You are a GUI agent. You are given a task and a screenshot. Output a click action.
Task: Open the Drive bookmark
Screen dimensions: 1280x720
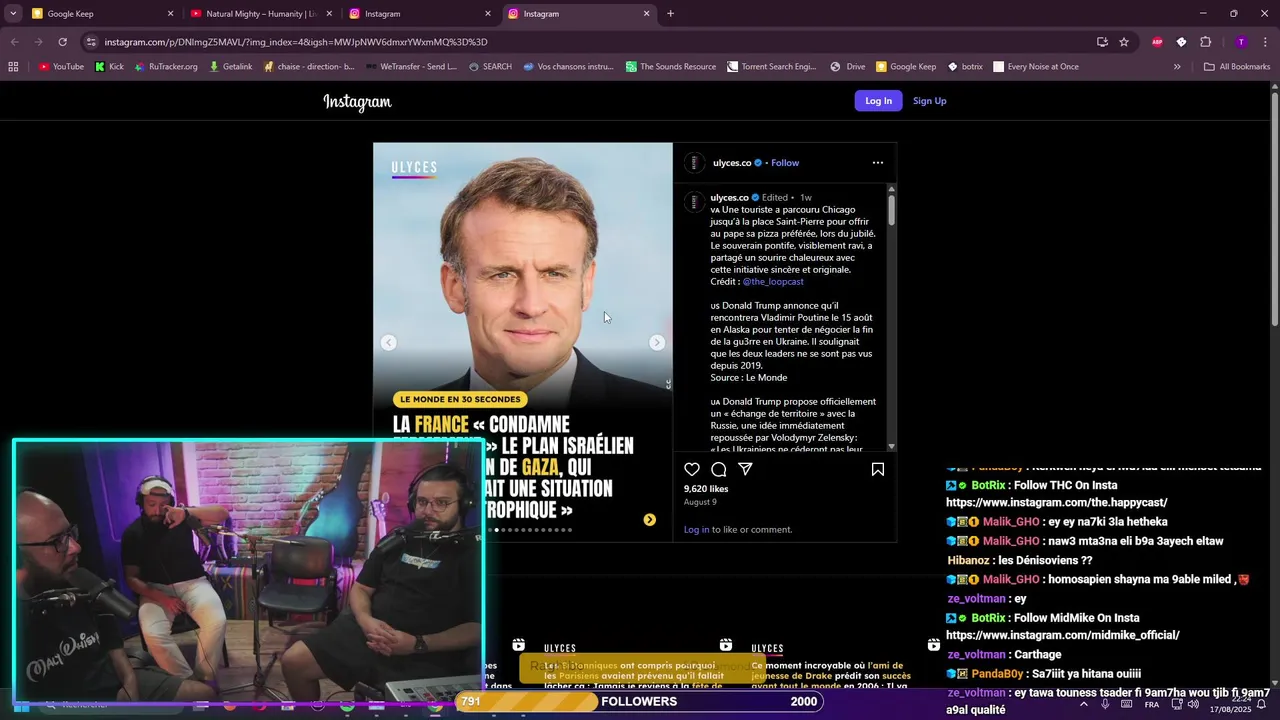tap(848, 67)
